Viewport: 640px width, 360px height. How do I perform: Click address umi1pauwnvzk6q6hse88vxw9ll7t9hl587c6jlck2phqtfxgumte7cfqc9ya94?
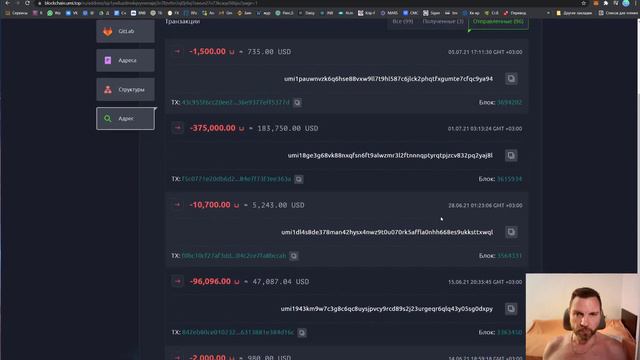pos(388,79)
